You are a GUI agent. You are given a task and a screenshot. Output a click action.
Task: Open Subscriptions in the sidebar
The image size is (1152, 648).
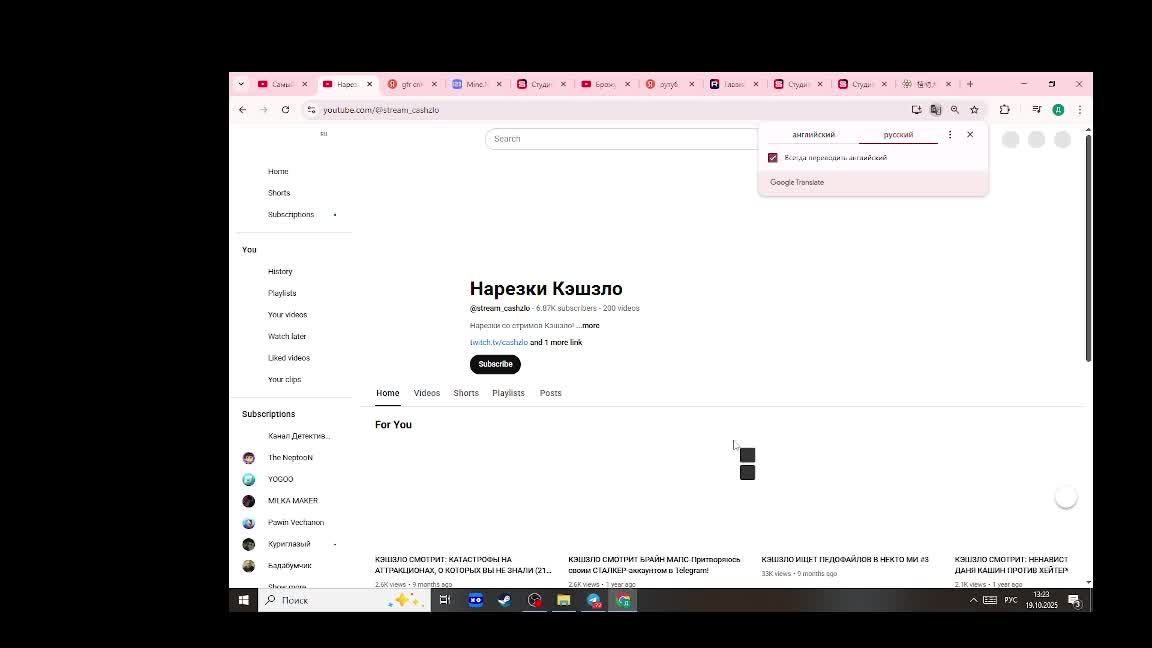(x=291, y=215)
